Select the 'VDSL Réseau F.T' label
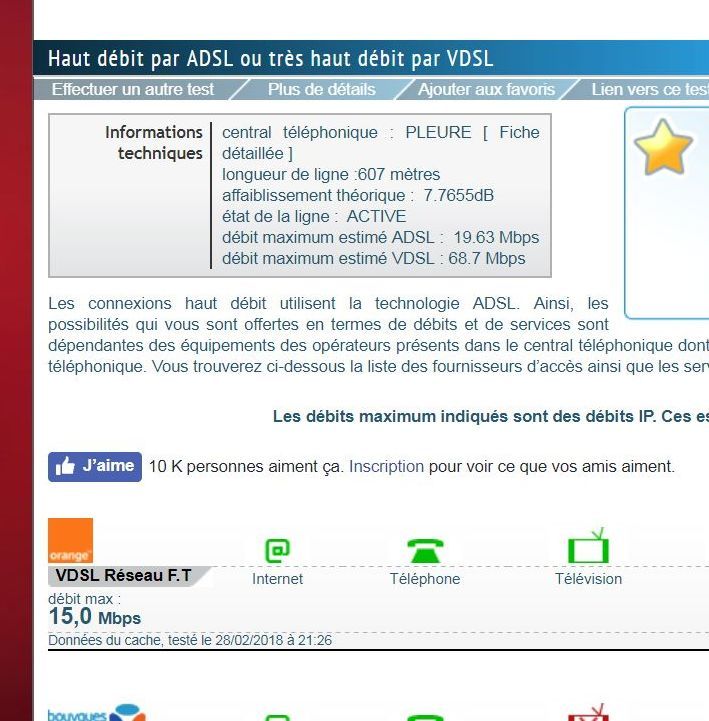709x721 pixels. 123,575
